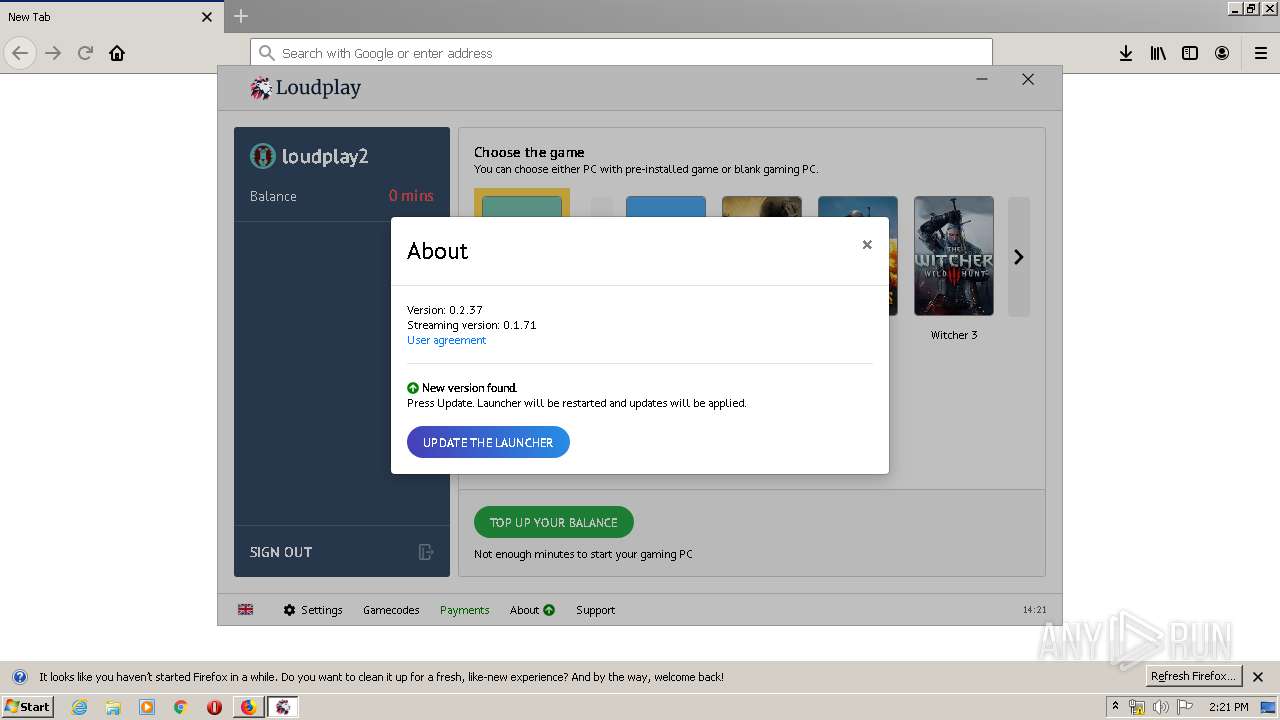Click the gear icon next to Settings
Screen dimensions: 1280x720
pos(289,610)
